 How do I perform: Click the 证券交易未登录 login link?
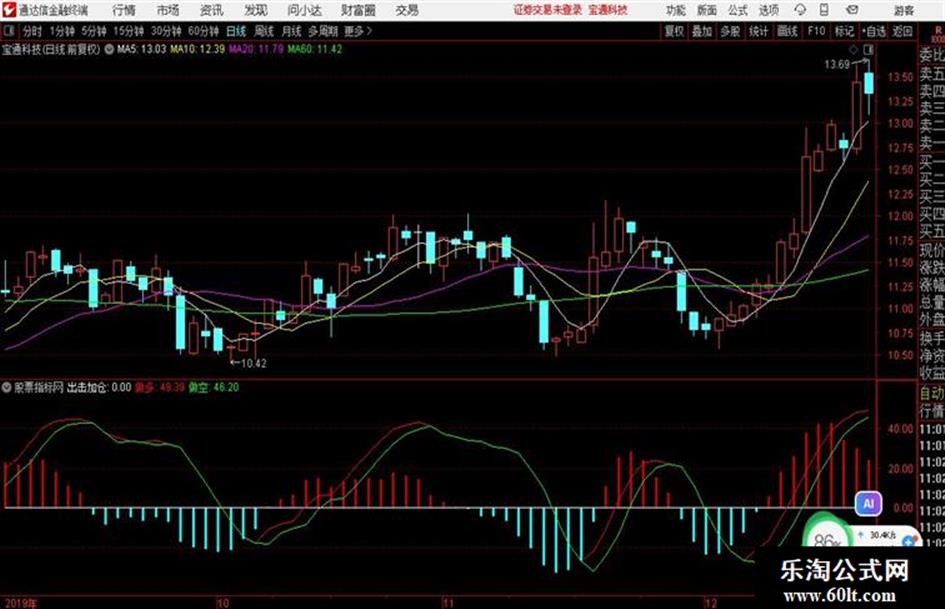548,10
